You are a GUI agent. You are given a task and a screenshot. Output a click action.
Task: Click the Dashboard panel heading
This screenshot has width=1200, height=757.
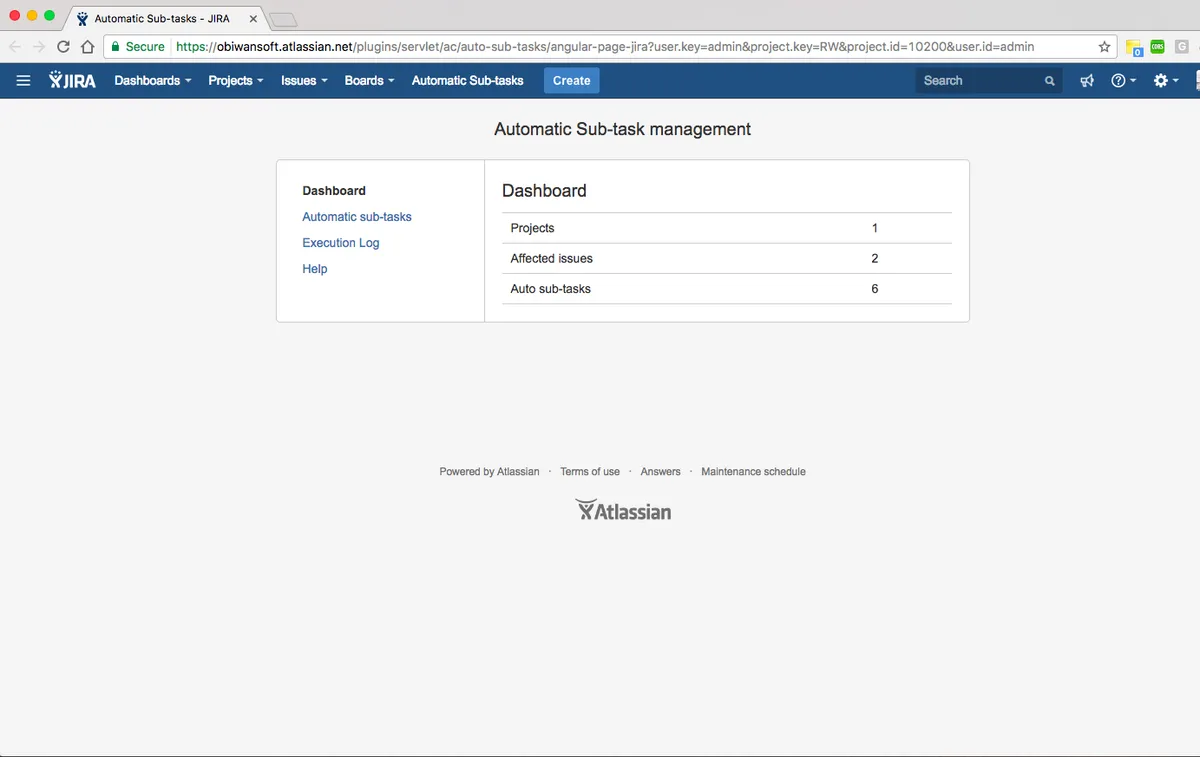coord(544,190)
